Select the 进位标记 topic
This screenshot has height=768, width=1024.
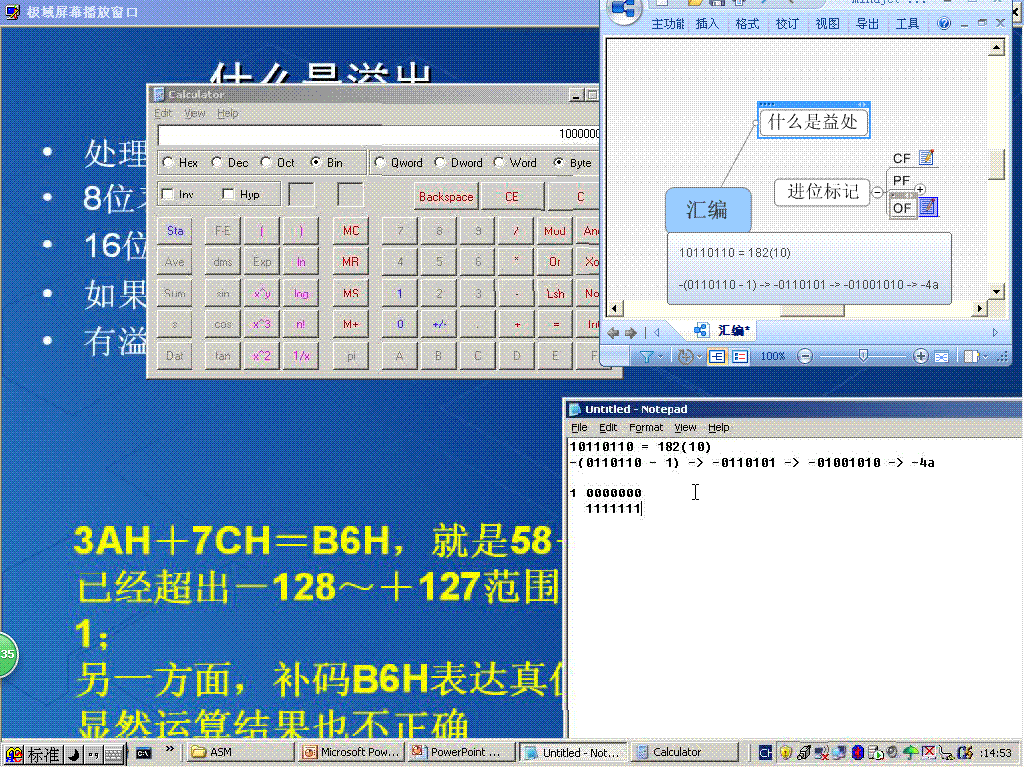(822, 191)
